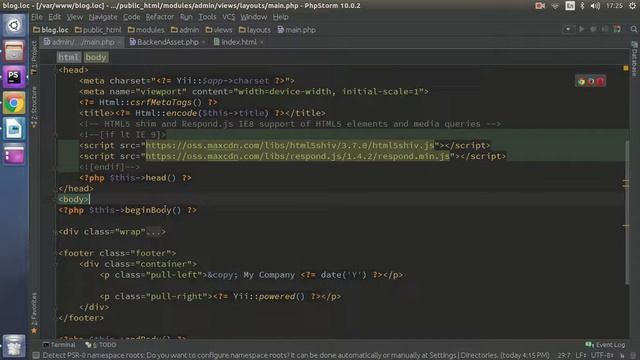This screenshot has height=360, width=640.
Task: Open run configuration dropdown
Action: click(x=568, y=29)
